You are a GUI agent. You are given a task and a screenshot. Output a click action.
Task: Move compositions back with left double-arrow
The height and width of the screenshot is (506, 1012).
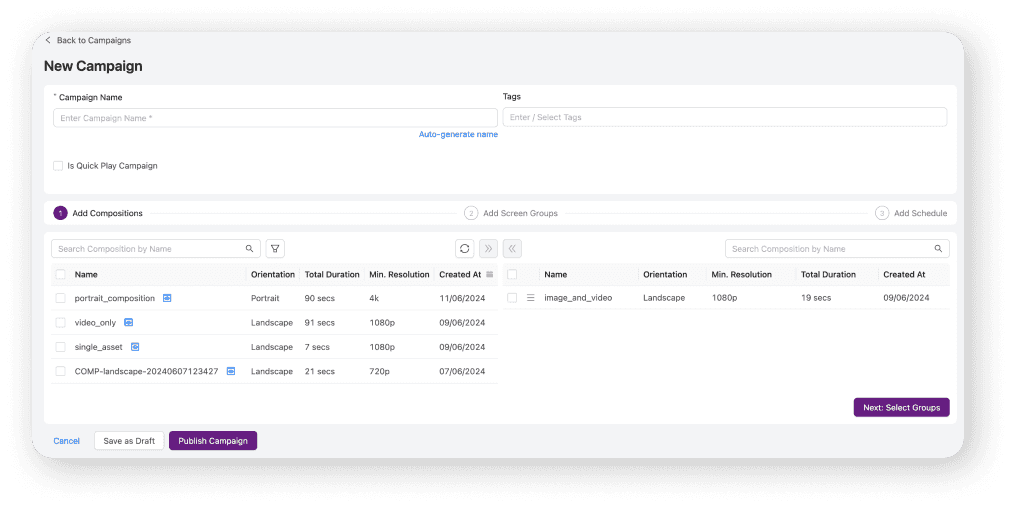tap(512, 248)
